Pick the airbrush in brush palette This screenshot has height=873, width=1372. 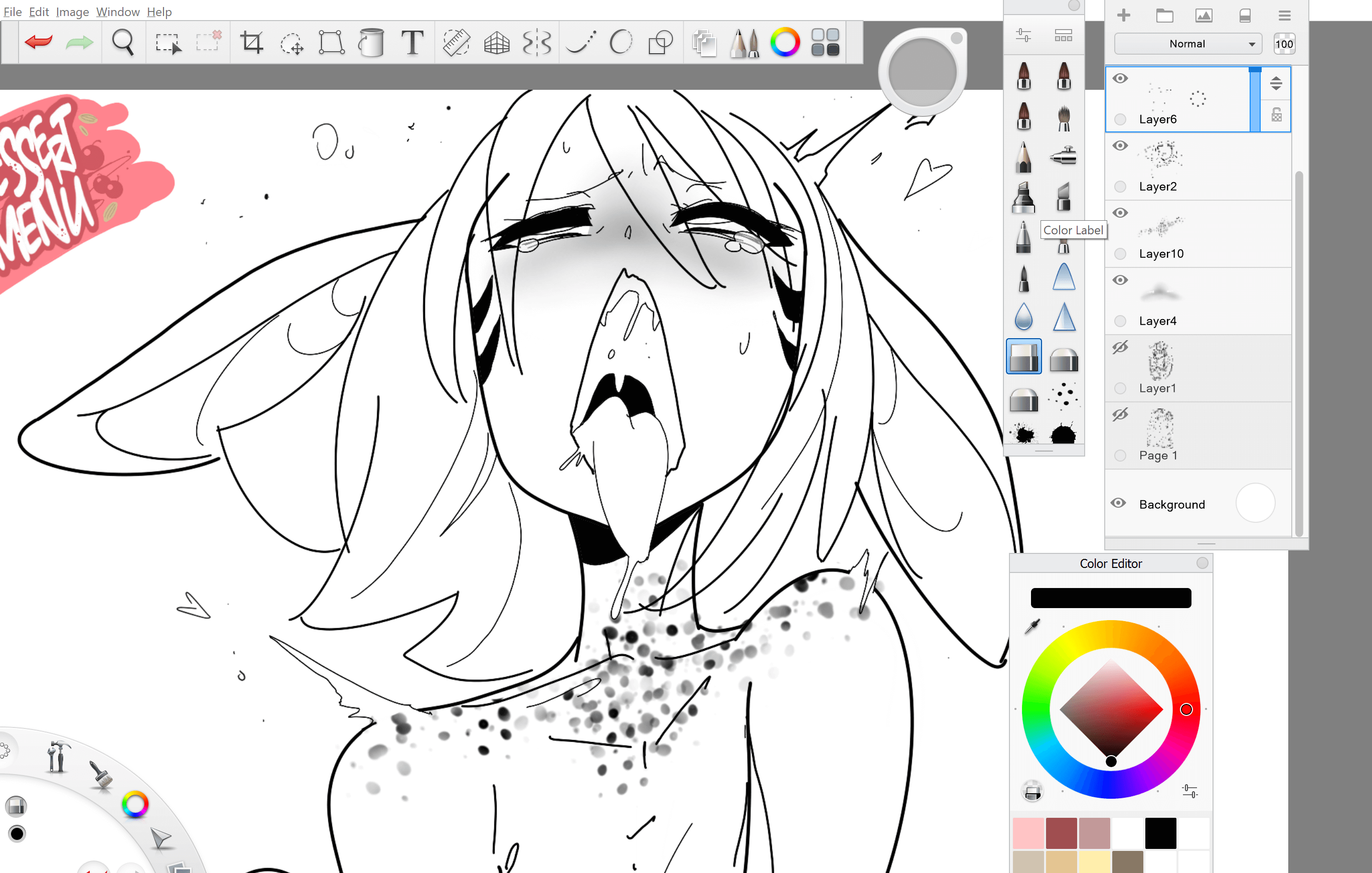click(x=1063, y=155)
